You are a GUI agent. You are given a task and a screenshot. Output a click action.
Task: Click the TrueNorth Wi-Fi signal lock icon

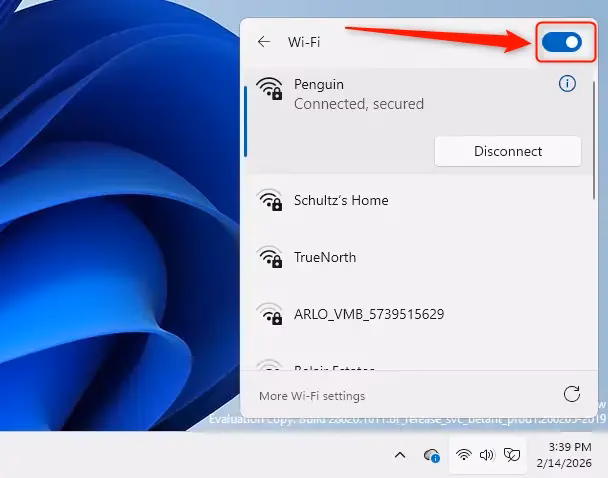[x=269, y=257]
